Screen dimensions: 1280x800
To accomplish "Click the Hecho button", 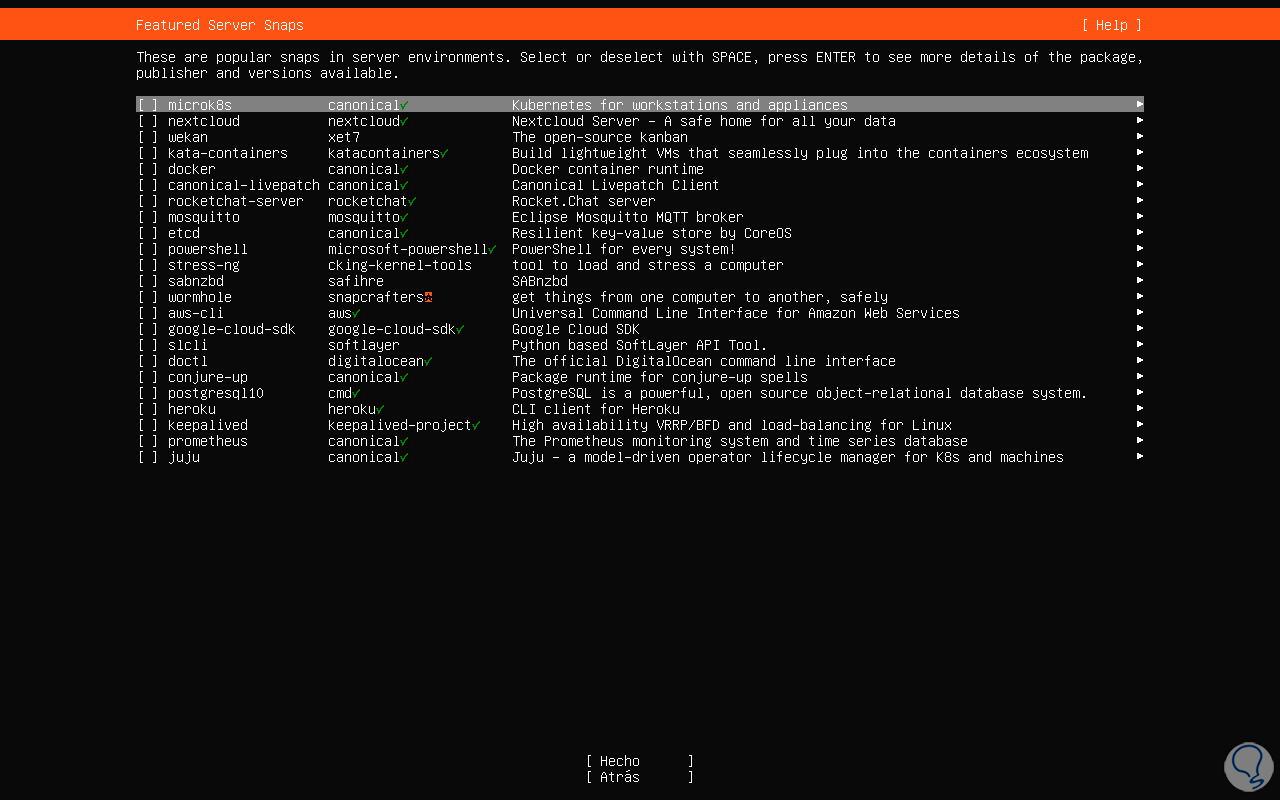I will click(x=640, y=761).
